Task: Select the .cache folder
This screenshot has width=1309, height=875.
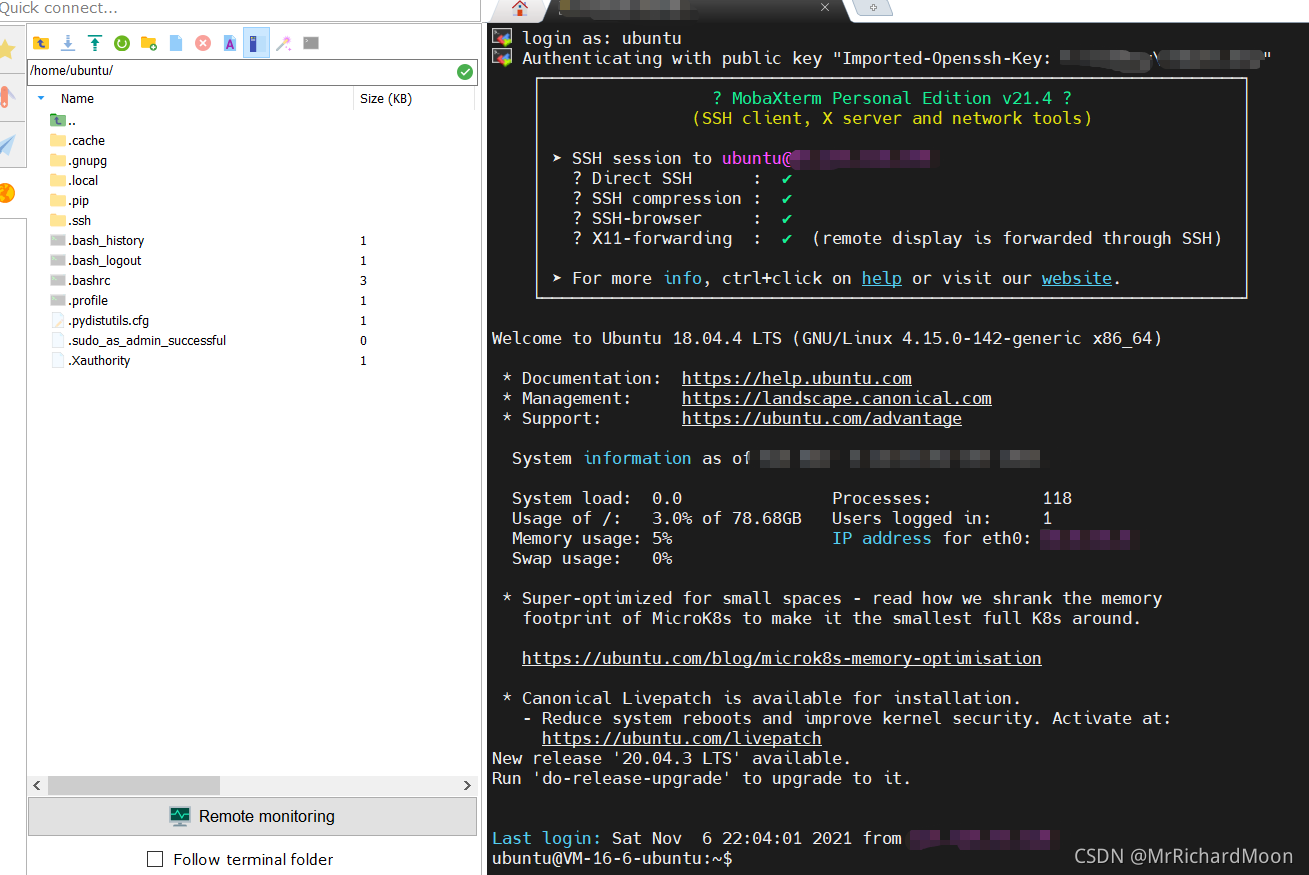Action: (x=78, y=141)
